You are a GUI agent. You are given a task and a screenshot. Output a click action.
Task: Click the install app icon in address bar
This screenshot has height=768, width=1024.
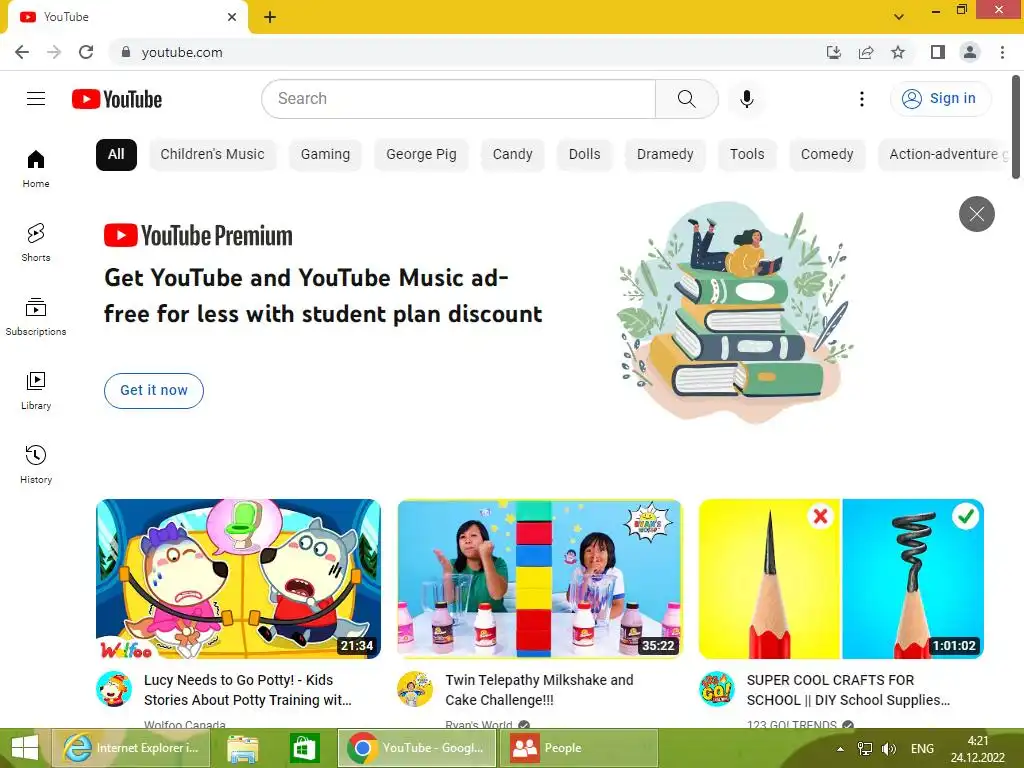pyautogui.click(x=833, y=52)
